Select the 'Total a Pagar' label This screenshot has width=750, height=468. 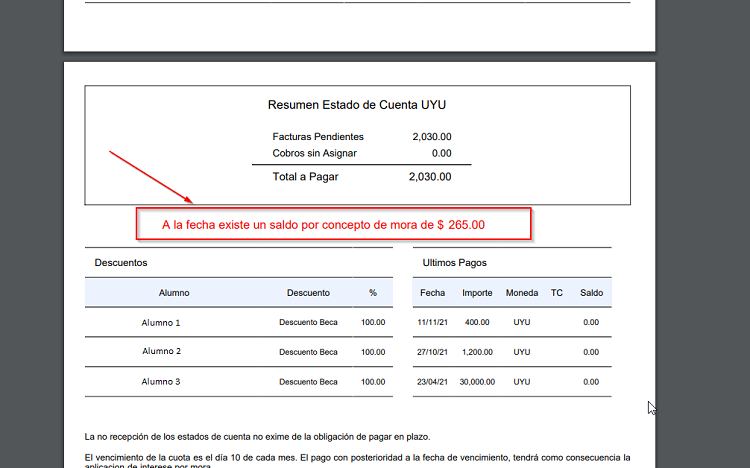(x=305, y=177)
